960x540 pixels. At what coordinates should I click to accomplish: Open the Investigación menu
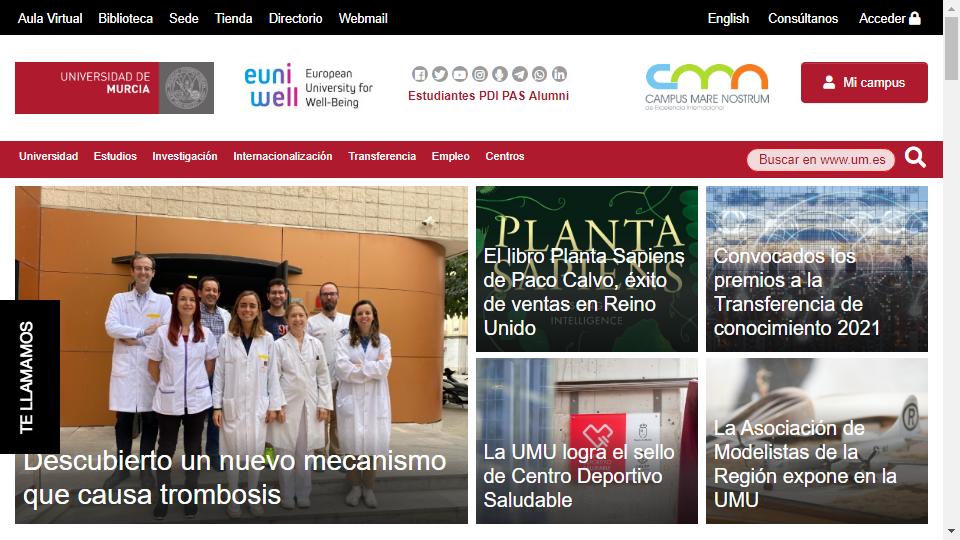185,156
